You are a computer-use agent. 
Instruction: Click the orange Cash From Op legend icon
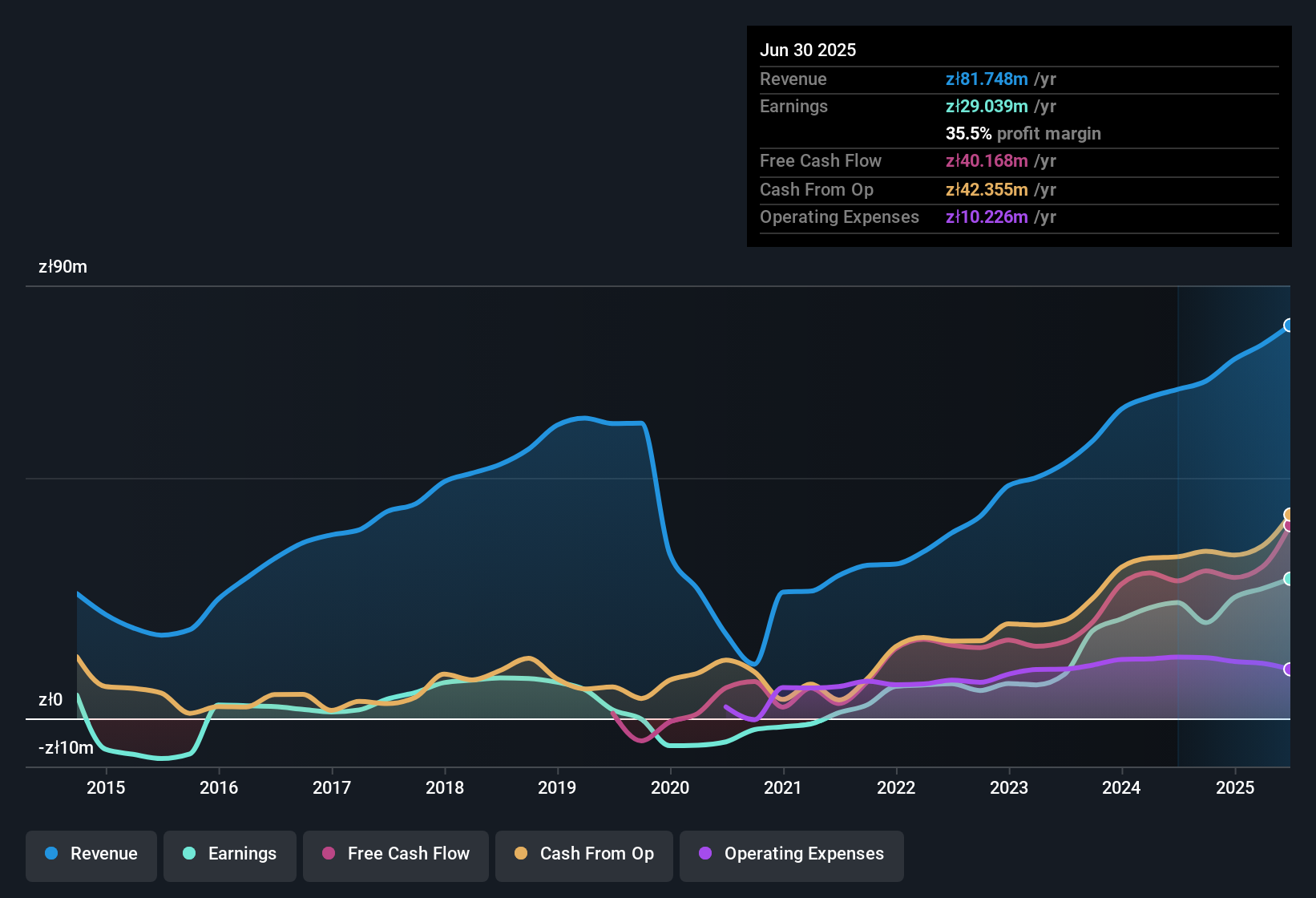point(520,854)
